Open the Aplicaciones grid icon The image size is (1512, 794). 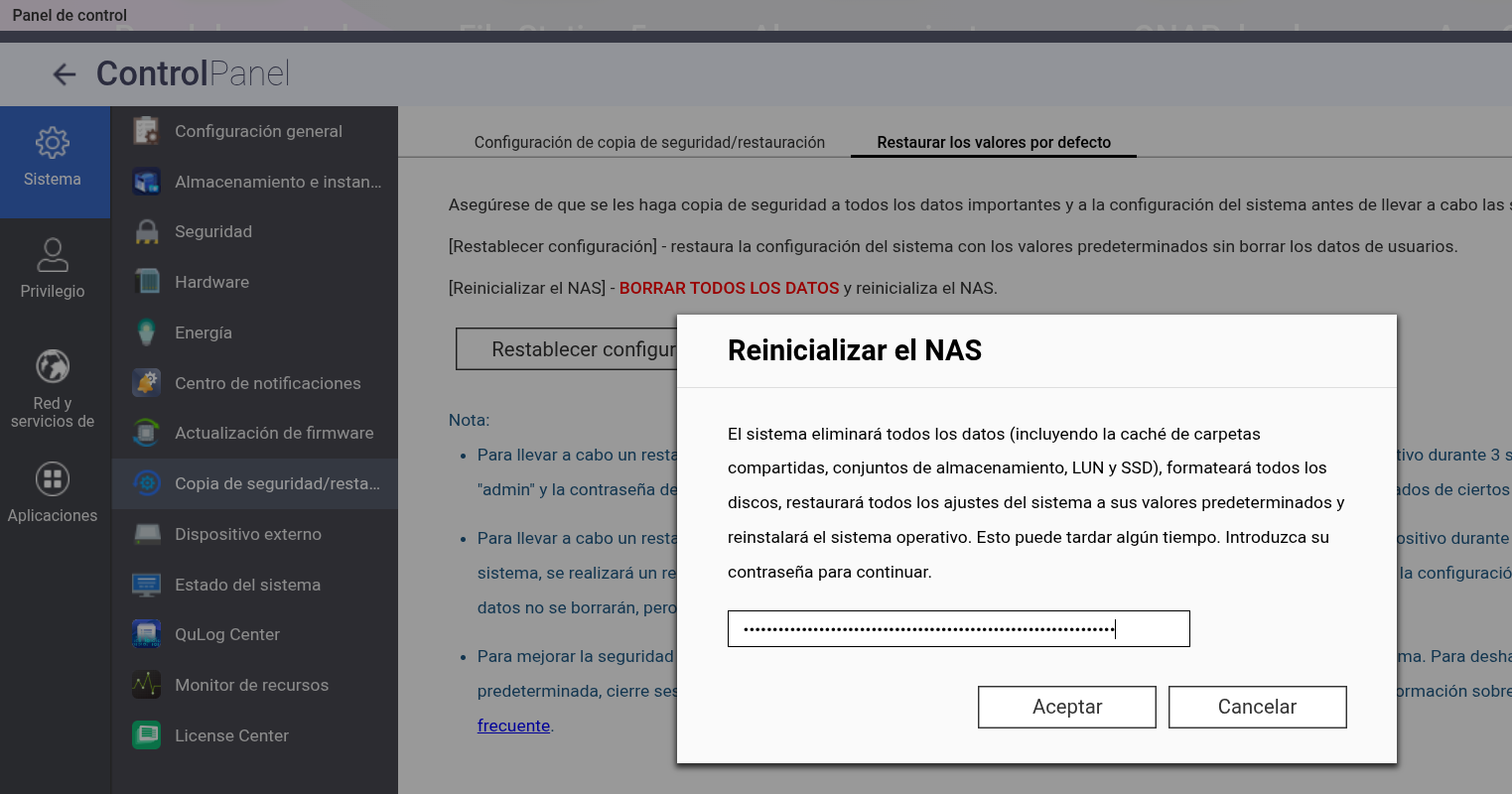click(53, 479)
